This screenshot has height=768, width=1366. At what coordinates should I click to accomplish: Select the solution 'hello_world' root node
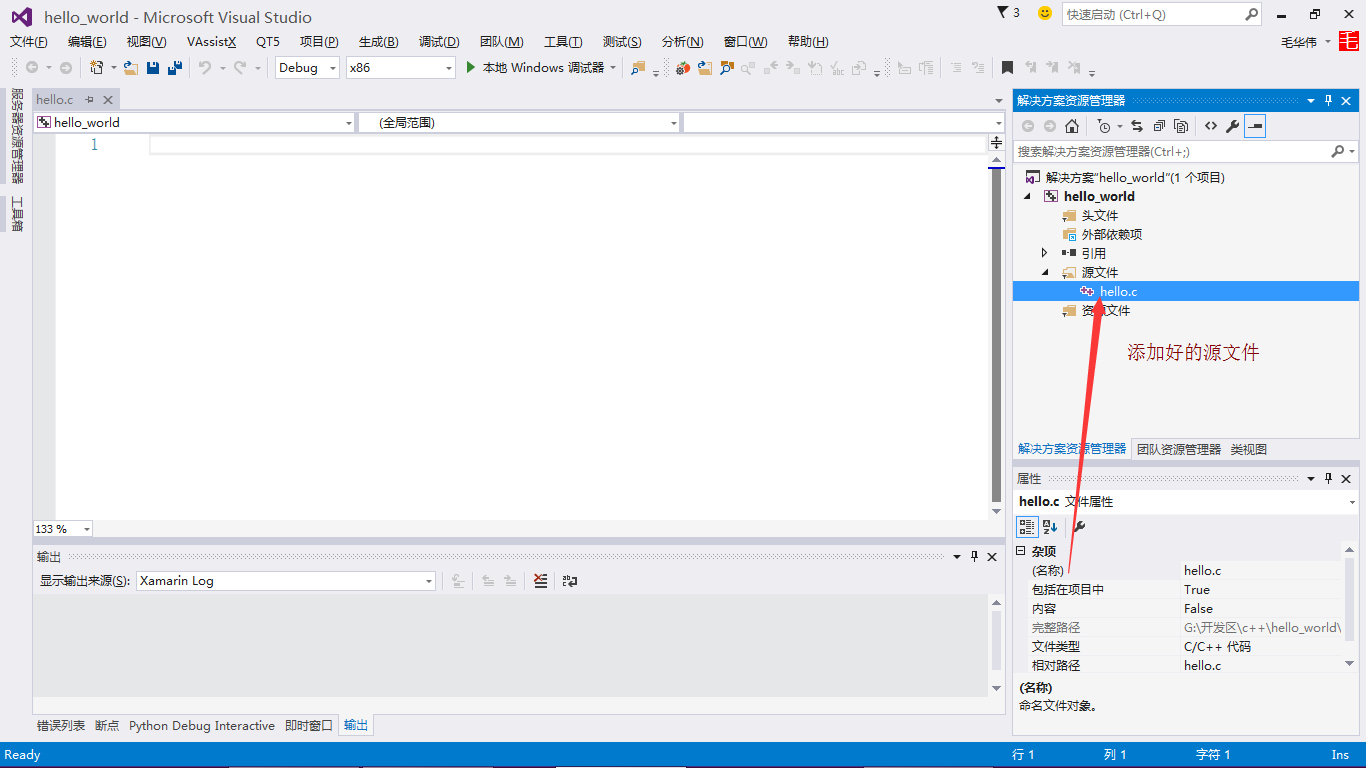(x=1135, y=177)
